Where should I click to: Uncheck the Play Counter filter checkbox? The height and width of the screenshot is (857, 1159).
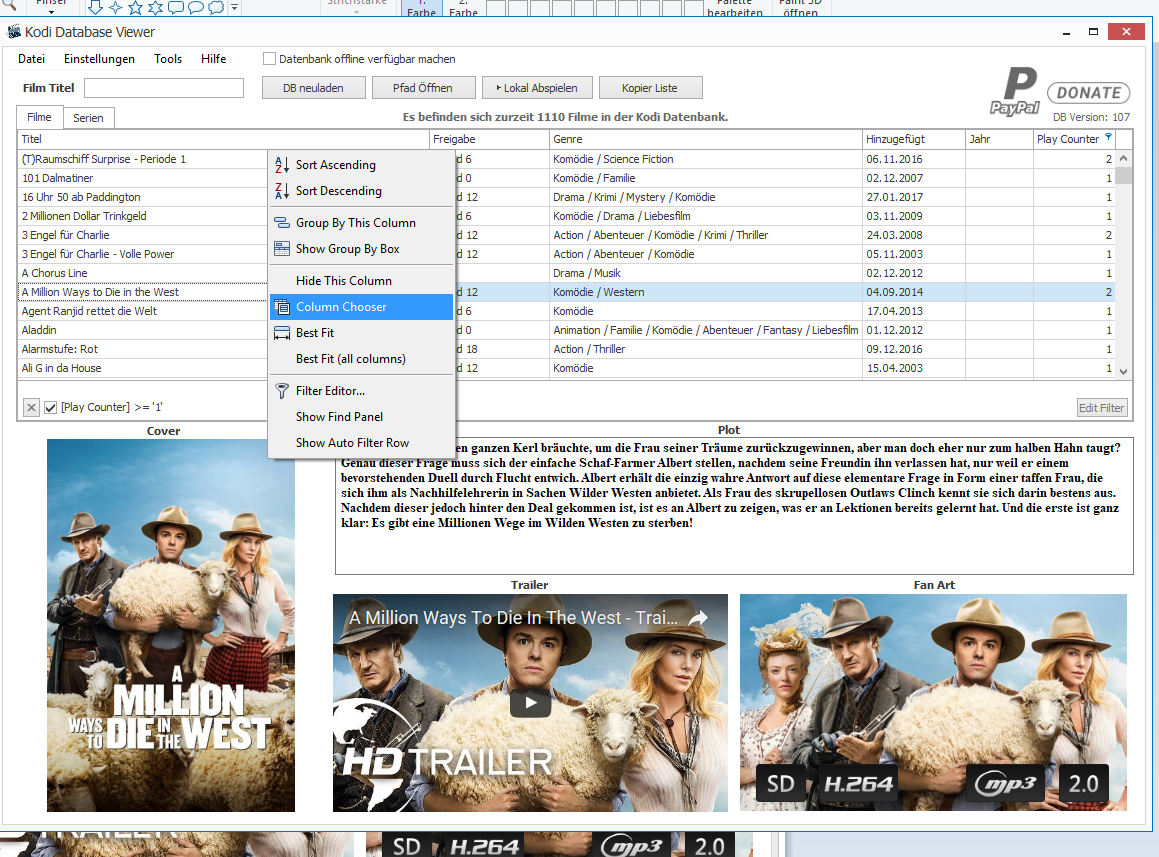coord(50,407)
